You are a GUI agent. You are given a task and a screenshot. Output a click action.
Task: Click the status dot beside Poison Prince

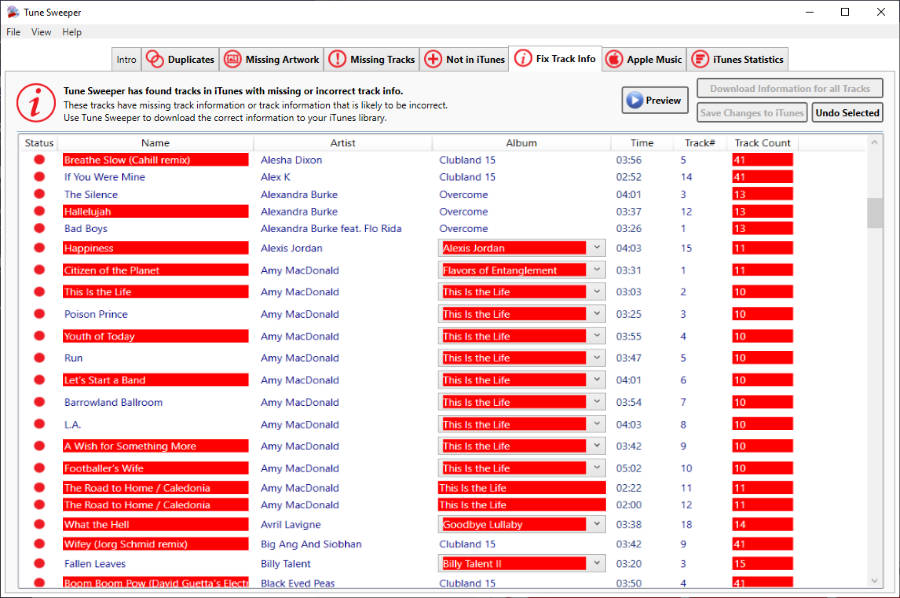(x=39, y=314)
